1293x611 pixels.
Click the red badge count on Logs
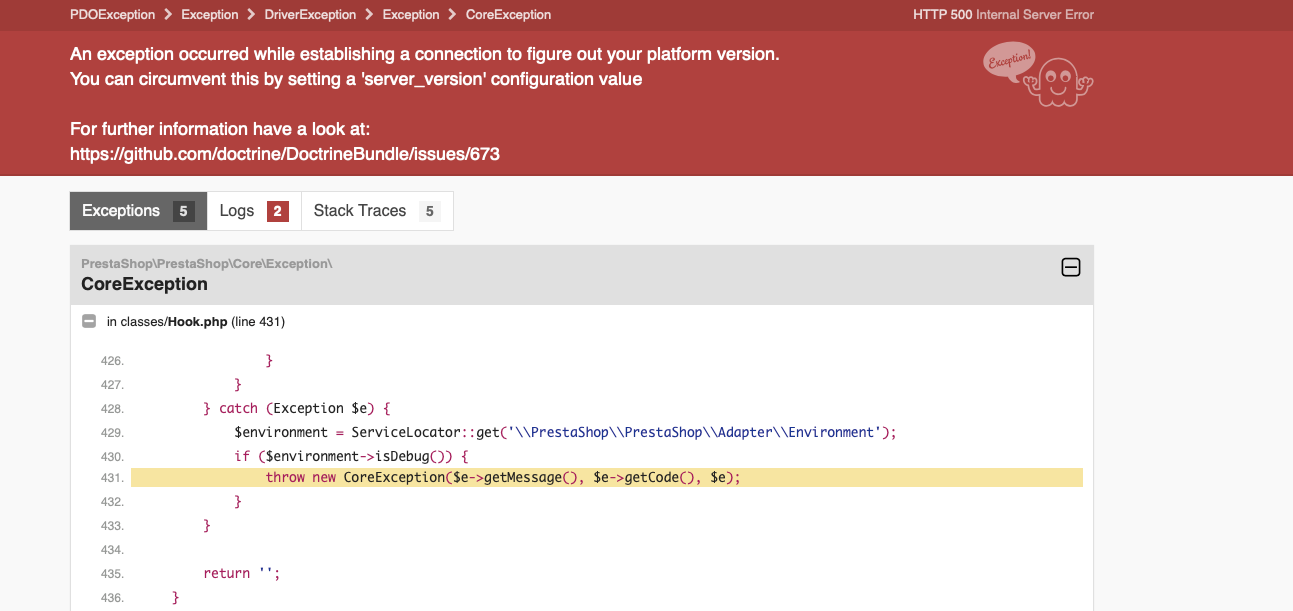(277, 212)
